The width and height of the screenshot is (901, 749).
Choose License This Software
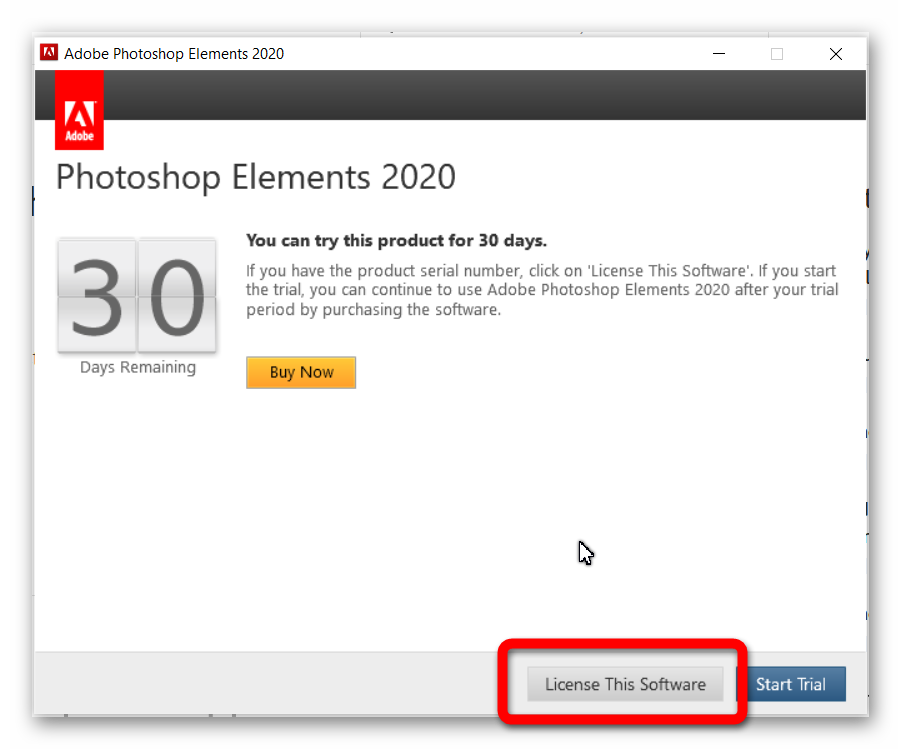(x=625, y=684)
